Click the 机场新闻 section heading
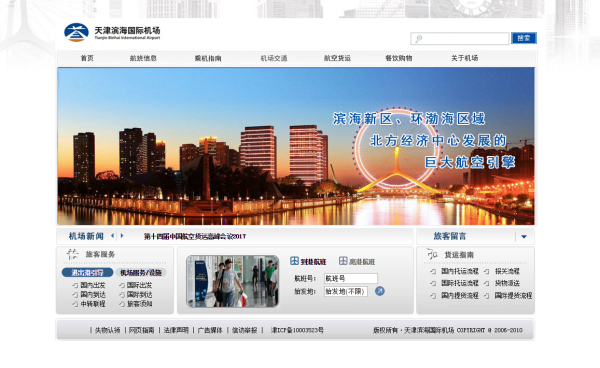 click(x=86, y=236)
